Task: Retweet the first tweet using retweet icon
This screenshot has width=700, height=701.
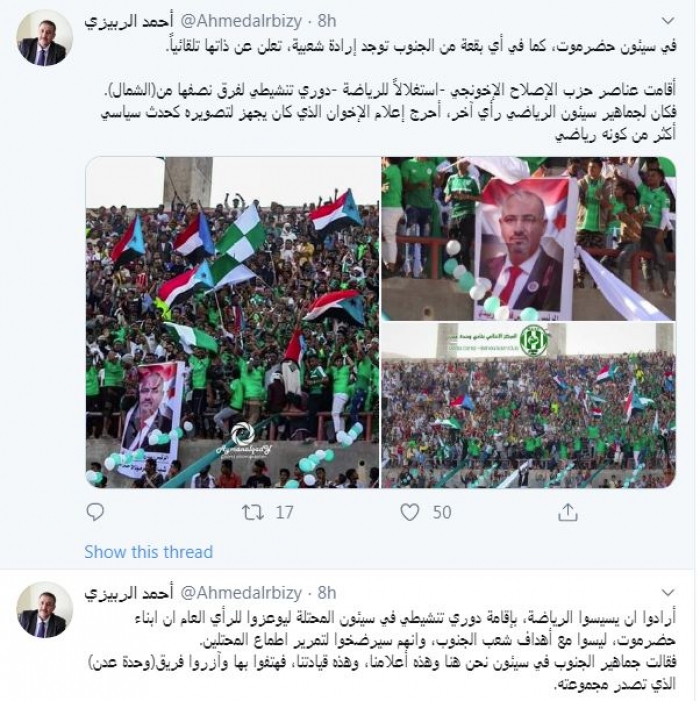Action: (x=253, y=512)
